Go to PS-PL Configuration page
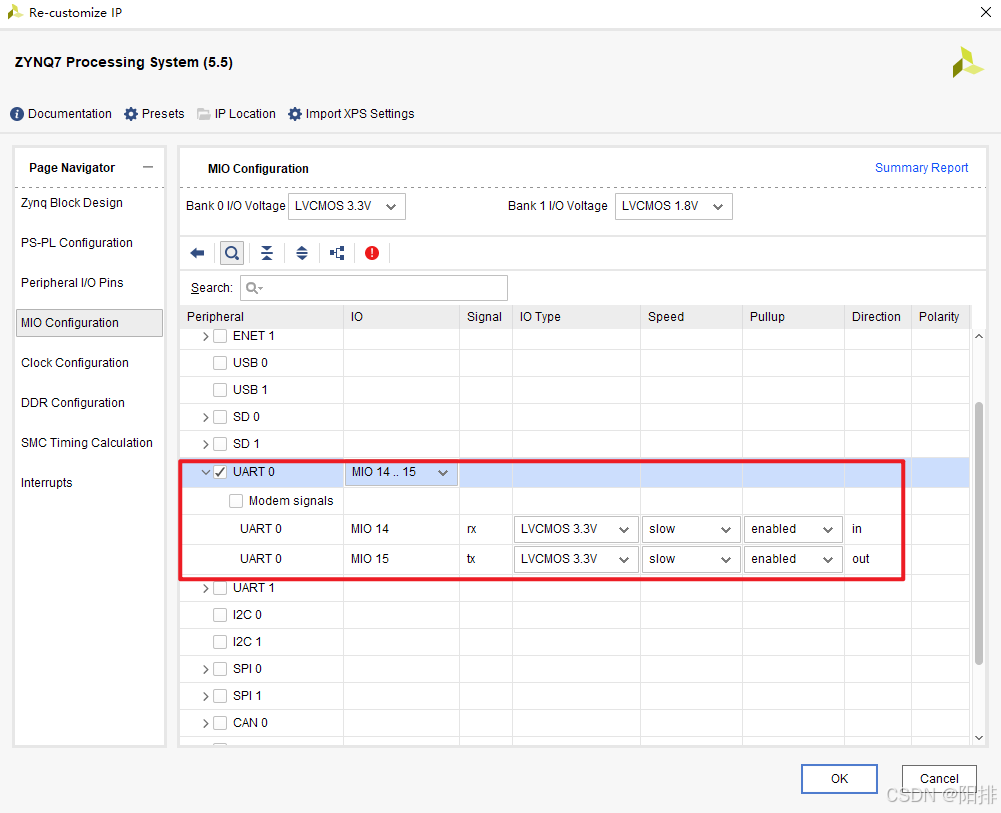 [77, 242]
